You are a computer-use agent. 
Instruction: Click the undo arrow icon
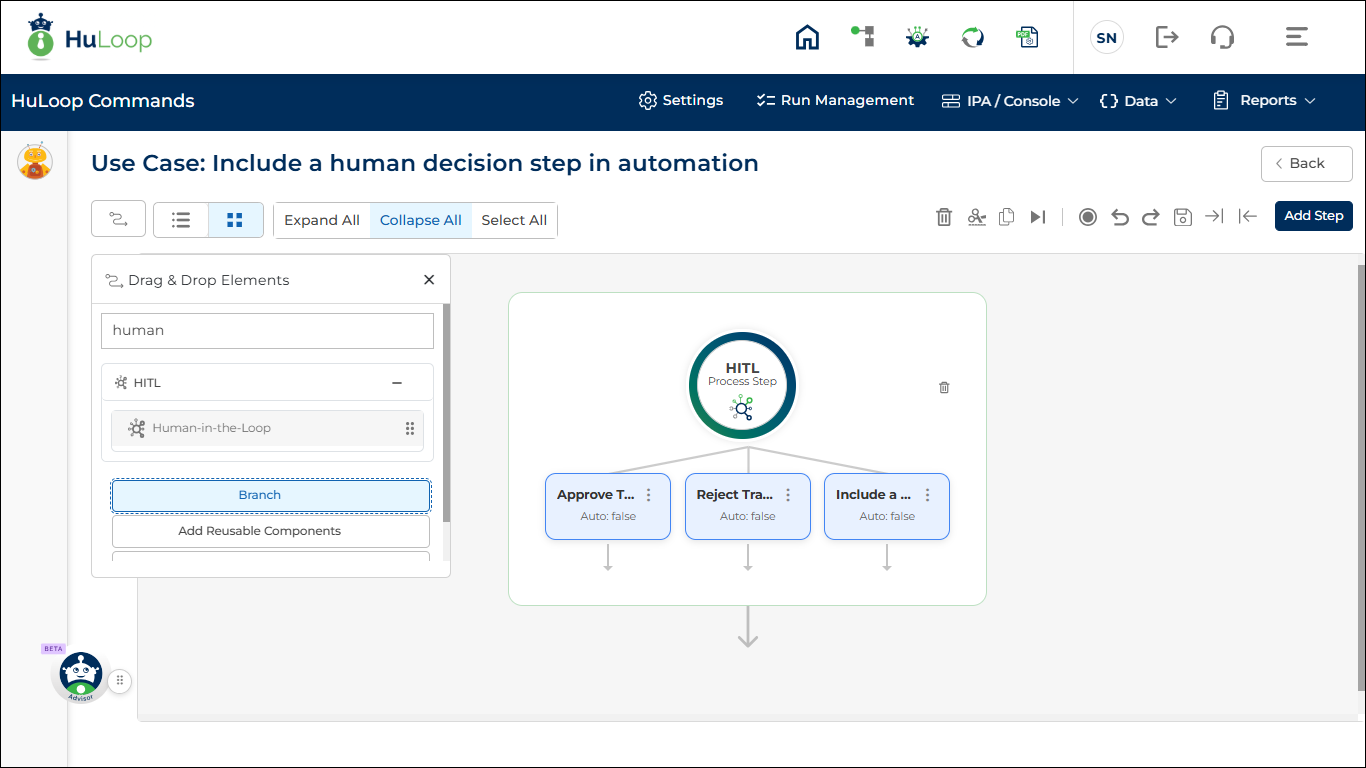[1120, 217]
